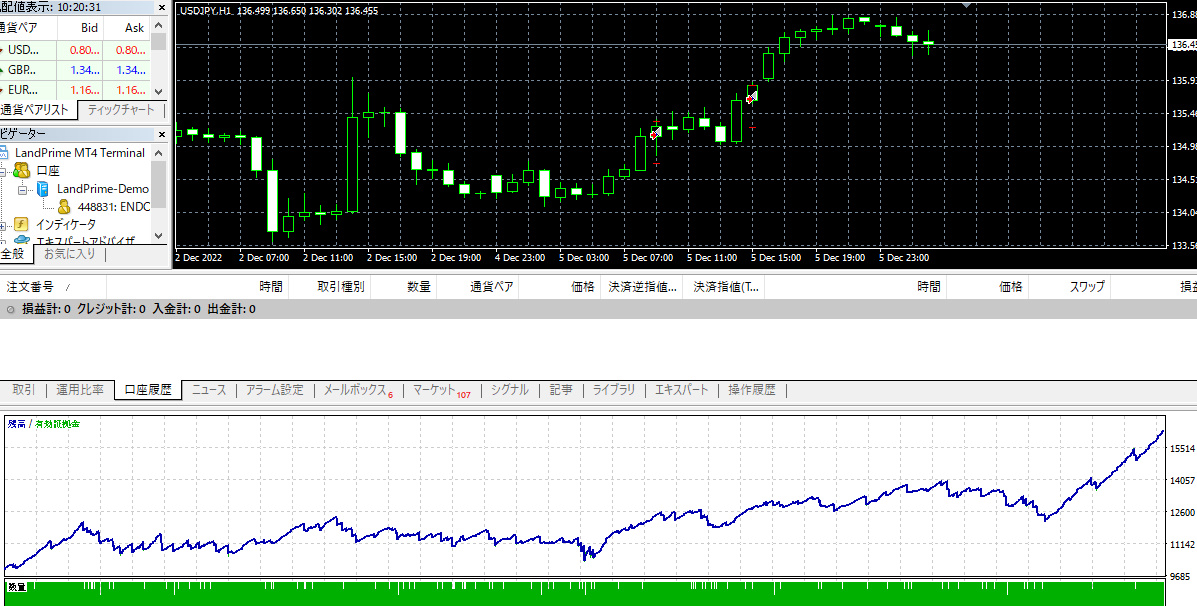Click the first trade arrow marker on chart
The image size is (1197, 606).
point(655,133)
